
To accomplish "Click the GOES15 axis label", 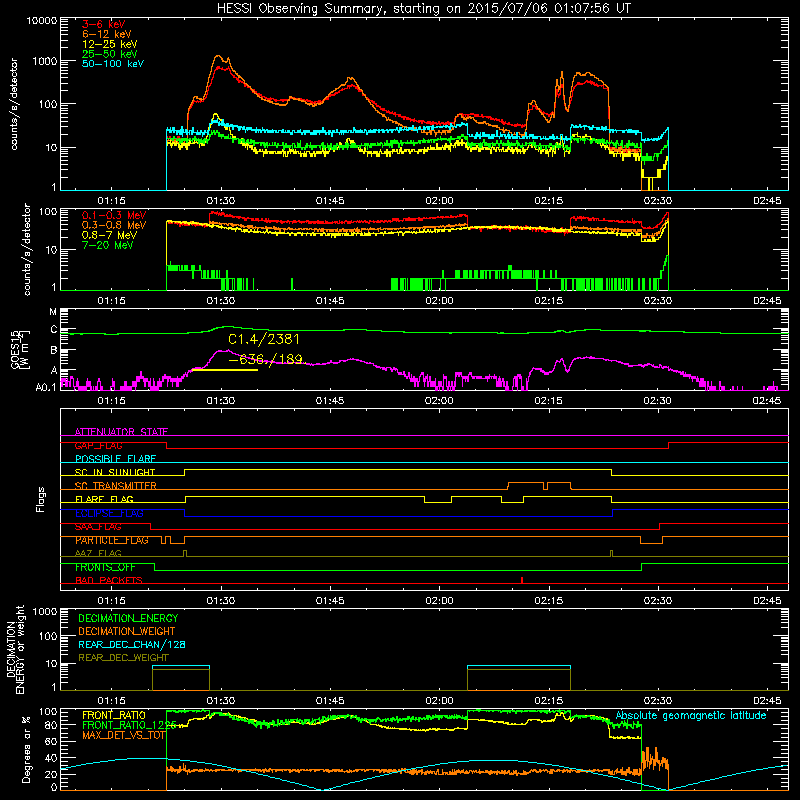I will coord(16,349).
